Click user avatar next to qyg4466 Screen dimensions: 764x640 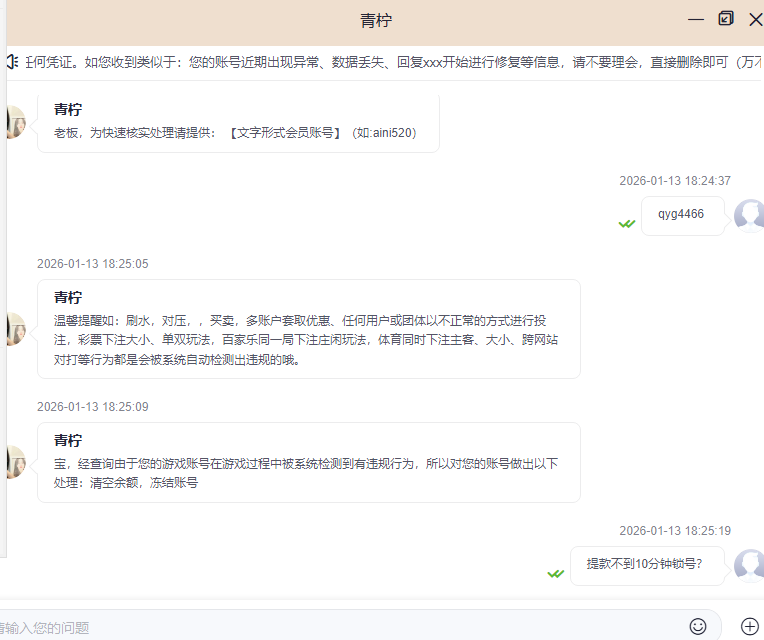(749, 215)
